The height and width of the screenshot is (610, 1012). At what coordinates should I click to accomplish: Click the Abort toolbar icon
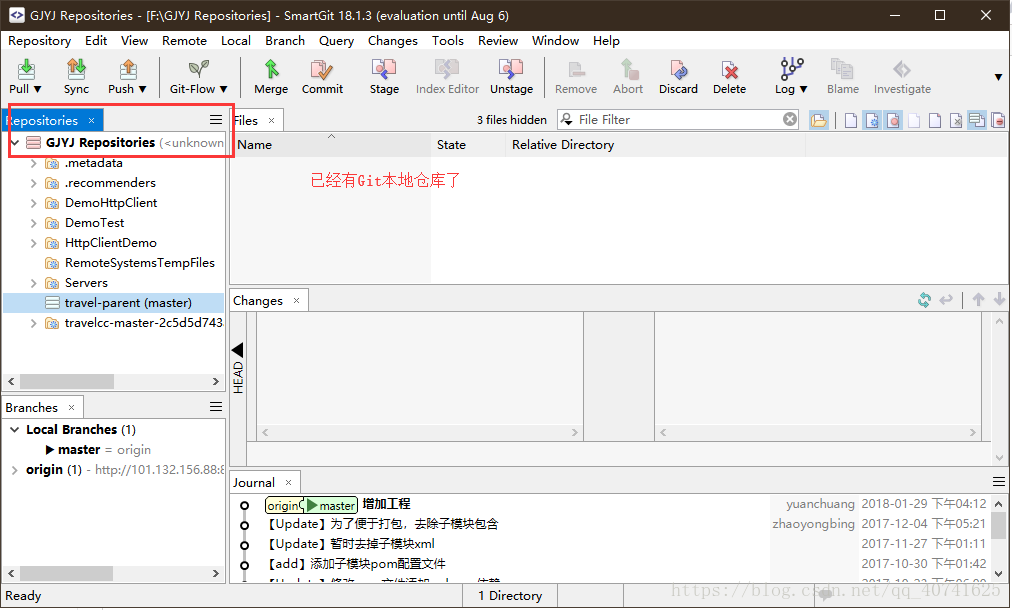[628, 69]
